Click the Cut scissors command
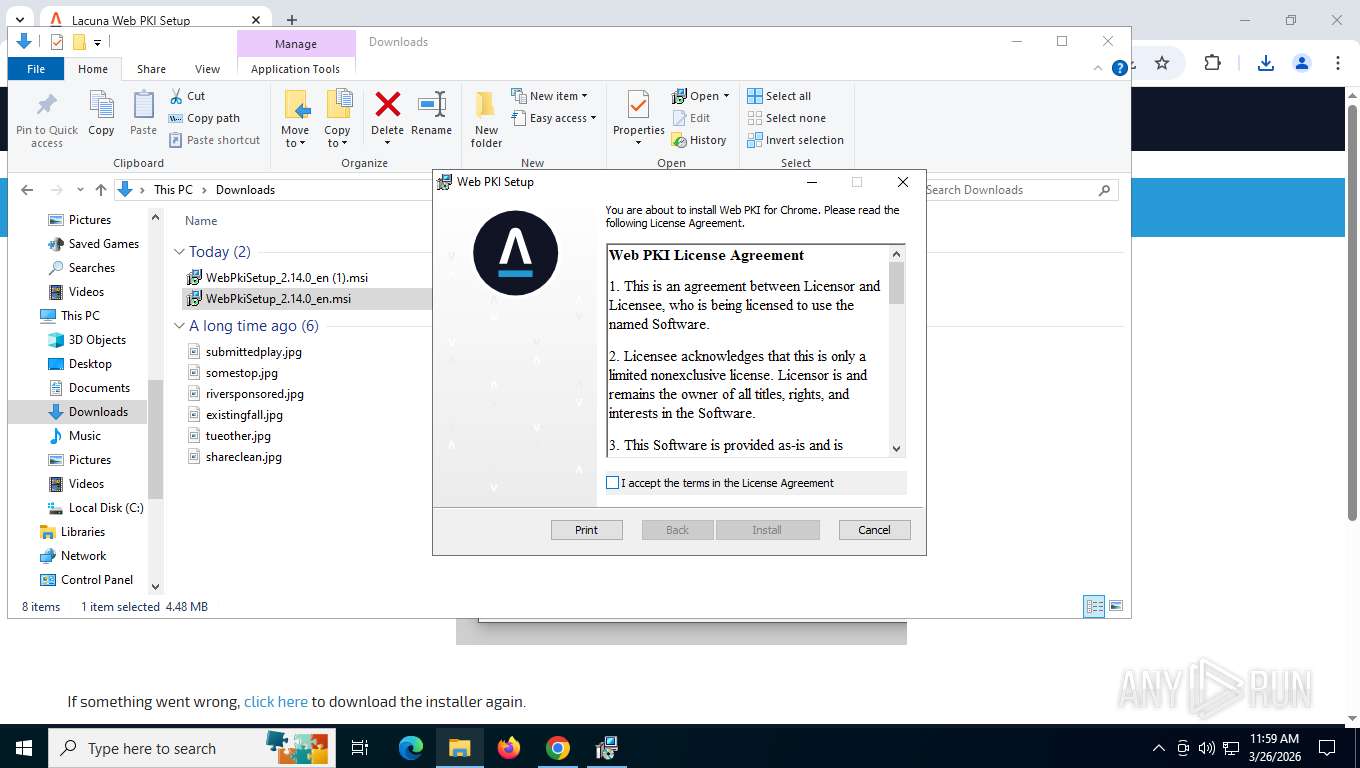This screenshot has height=768, width=1360. coord(187,96)
